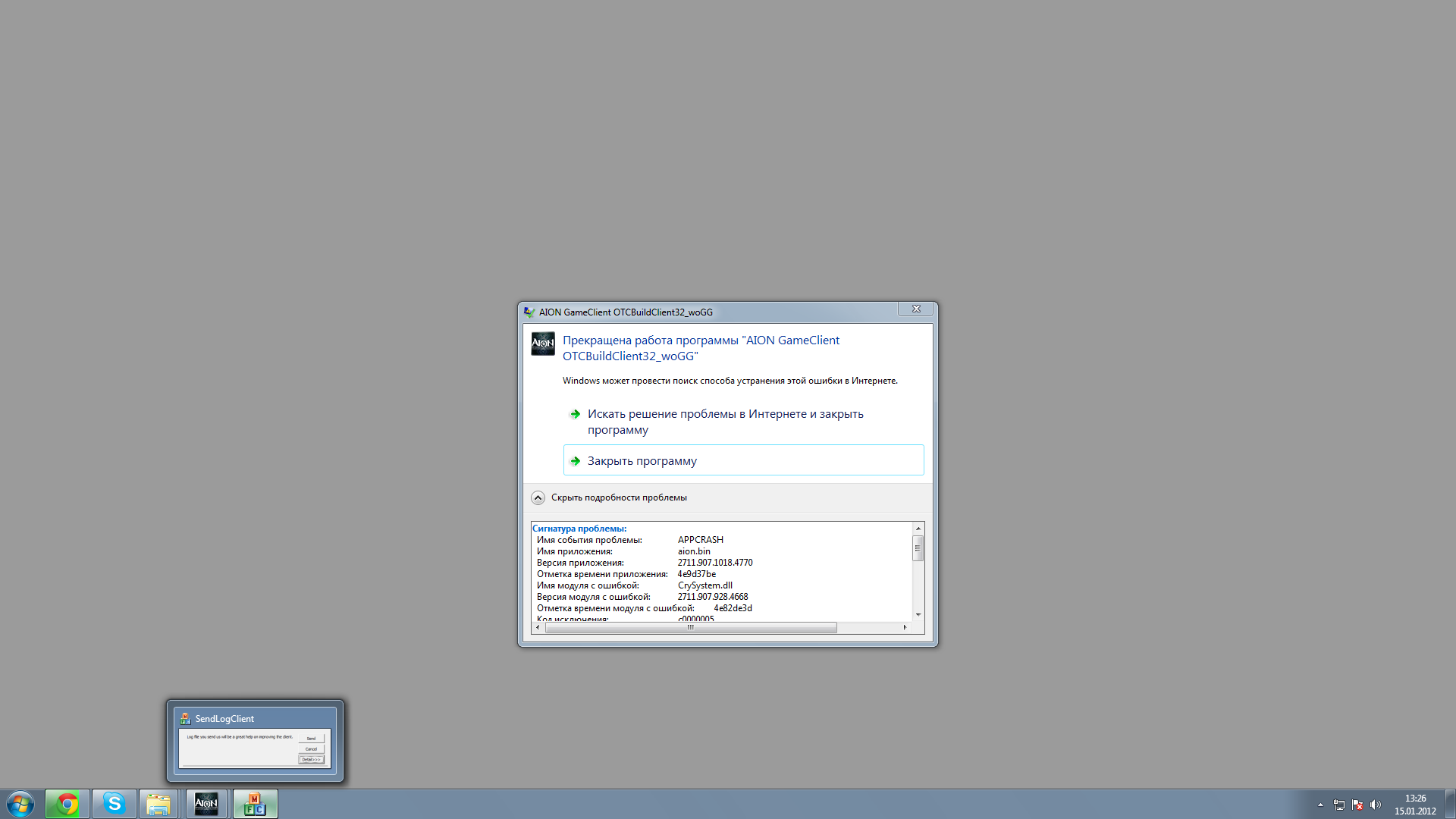Select the timestamp value 4e9d37be

point(696,574)
